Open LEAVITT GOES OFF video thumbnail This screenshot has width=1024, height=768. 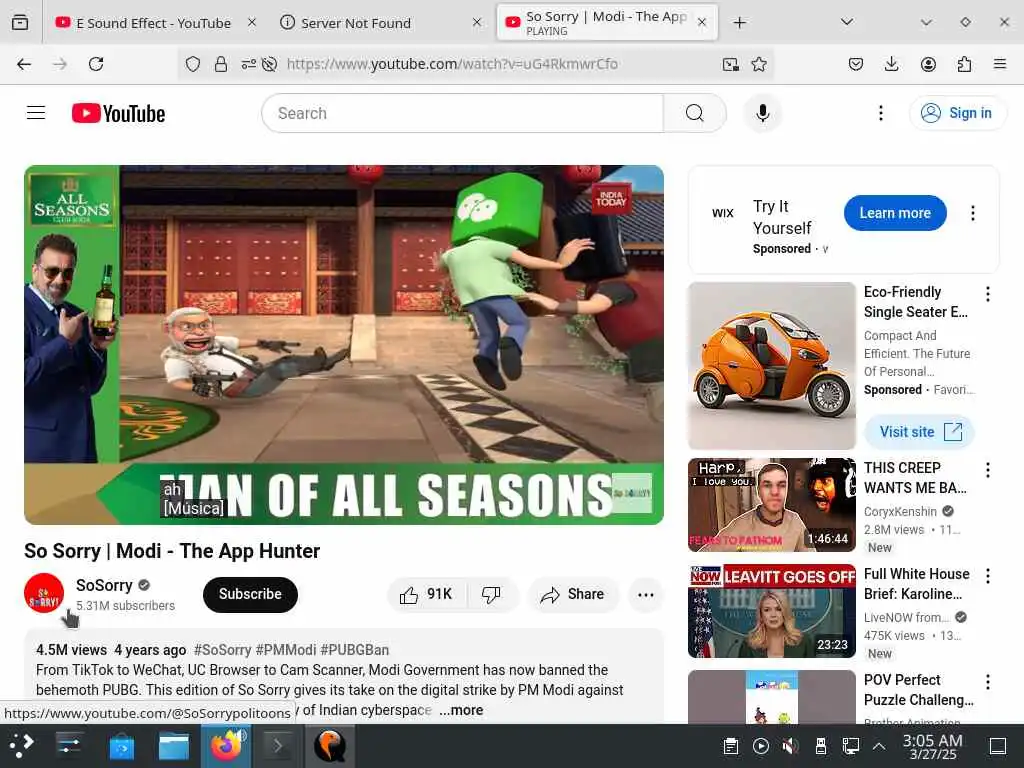pyautogui.click(x=771, y=611)
